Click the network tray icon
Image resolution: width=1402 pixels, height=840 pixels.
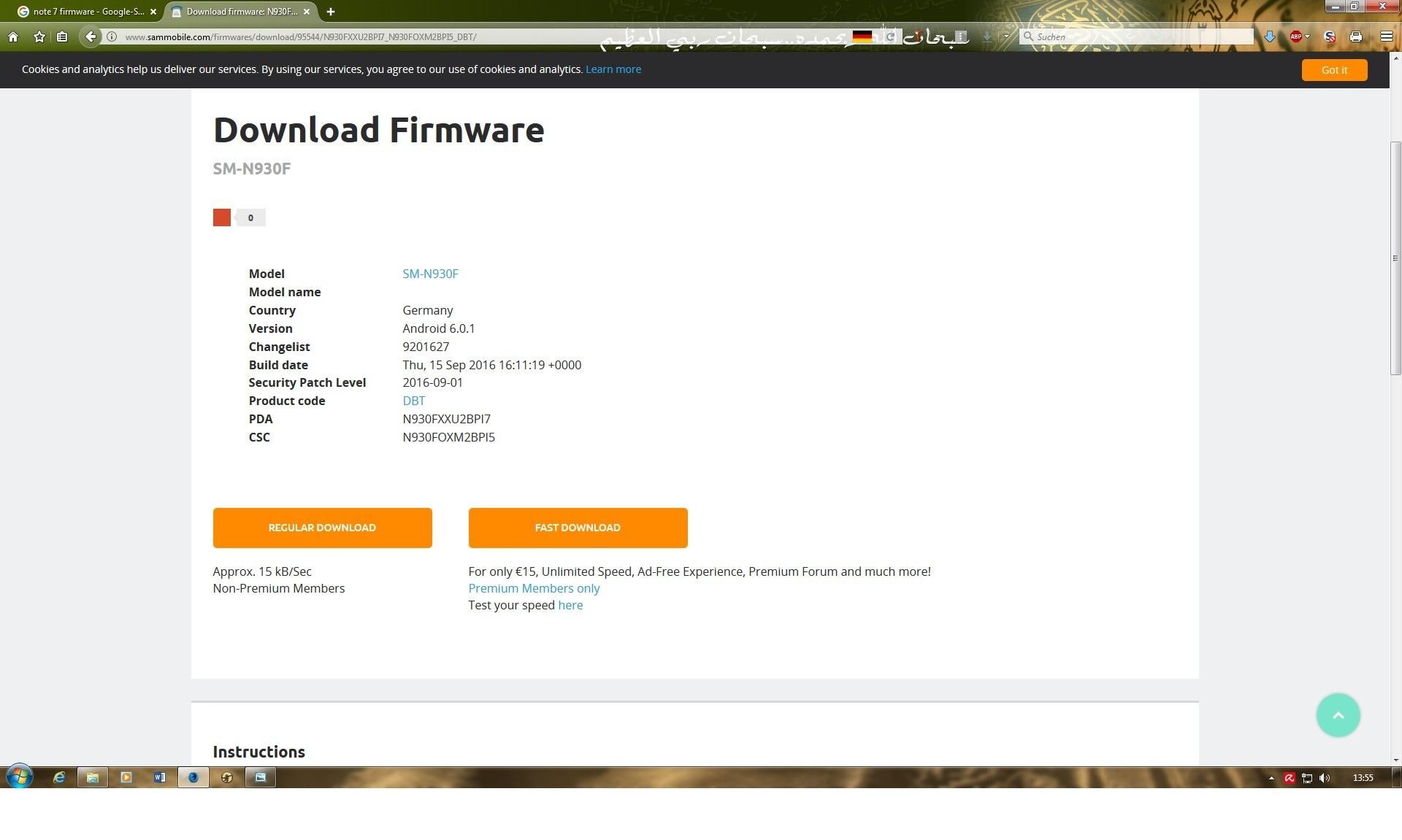point(1307,778)
